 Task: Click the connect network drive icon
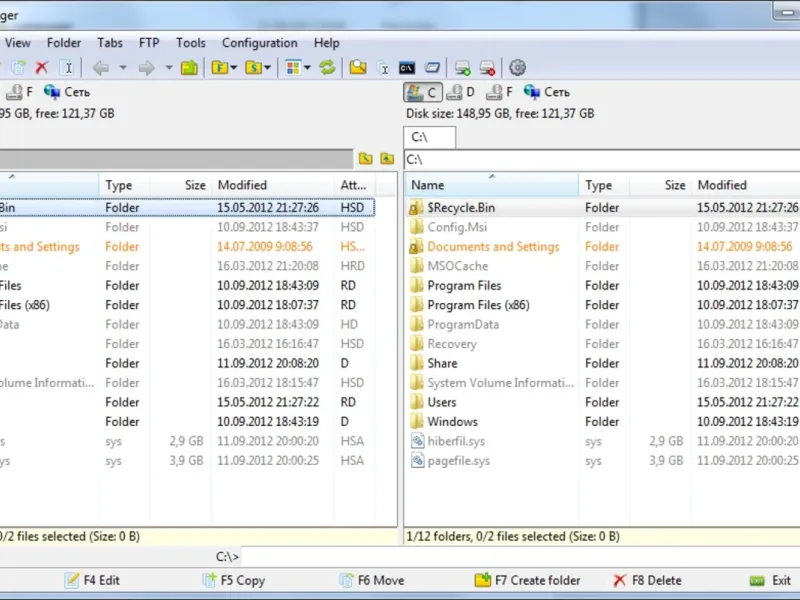point(462,67)
